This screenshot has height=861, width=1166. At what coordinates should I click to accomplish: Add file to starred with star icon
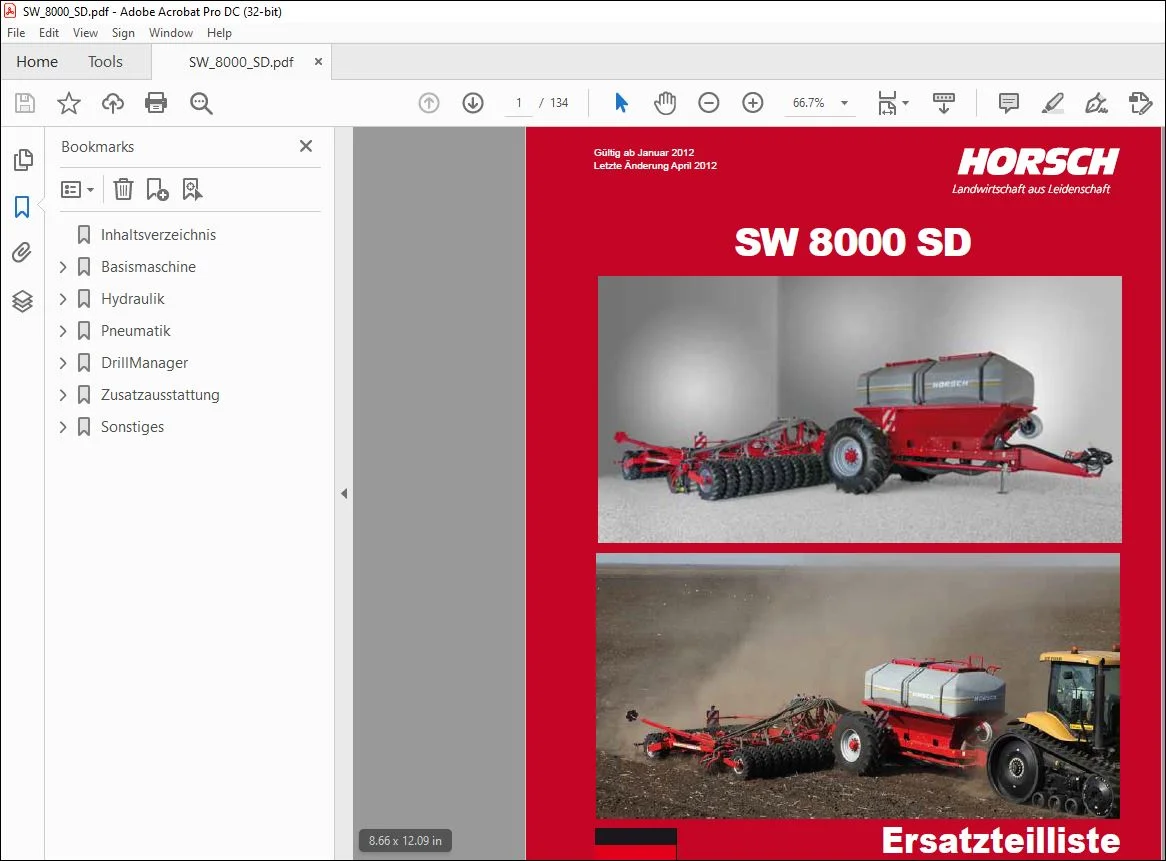point(68,103)
